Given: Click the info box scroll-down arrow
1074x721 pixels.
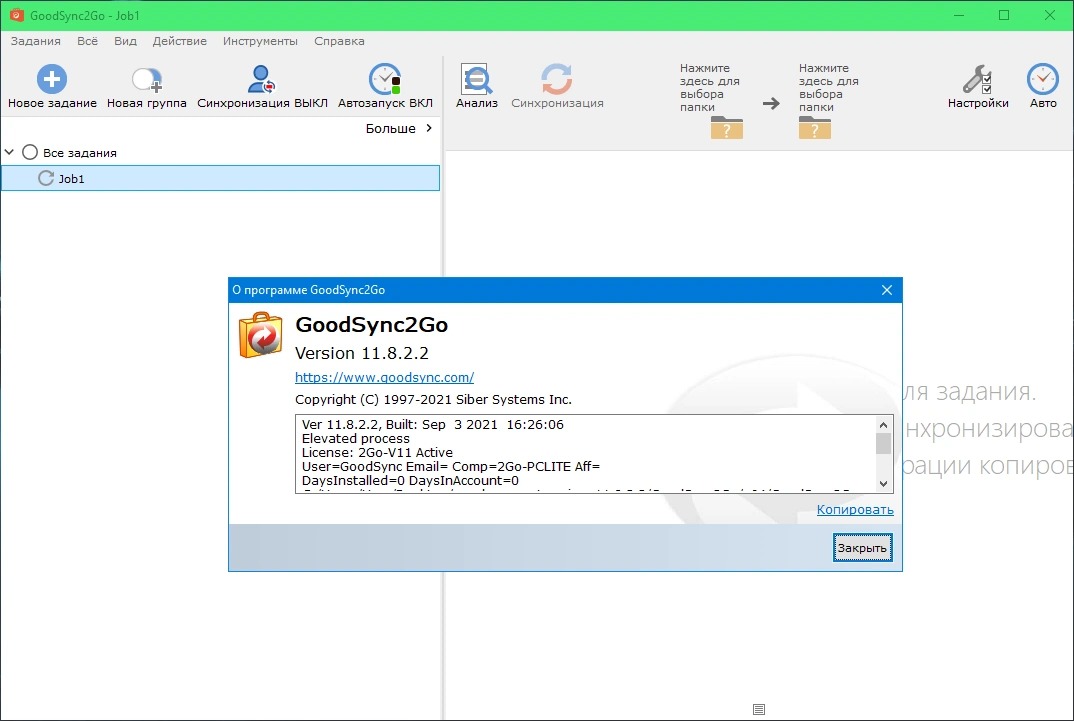Looking at the screenshot, I should [884, 483].
